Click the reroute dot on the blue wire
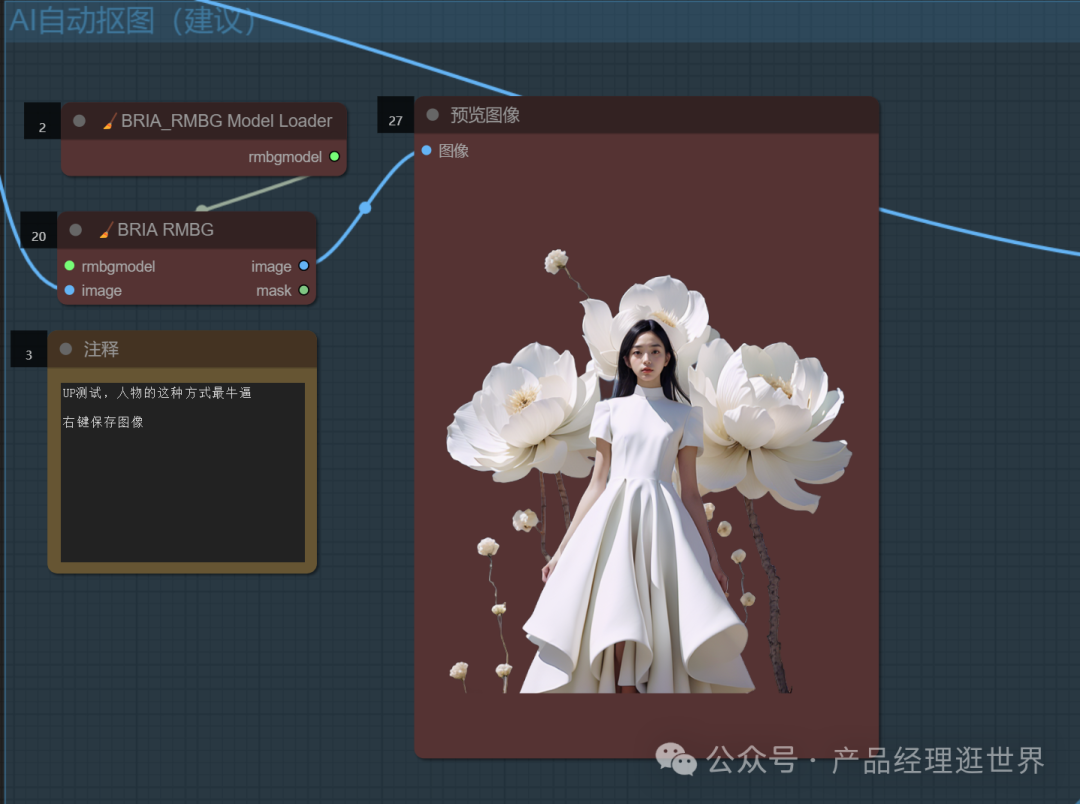 tap(365, 207)
